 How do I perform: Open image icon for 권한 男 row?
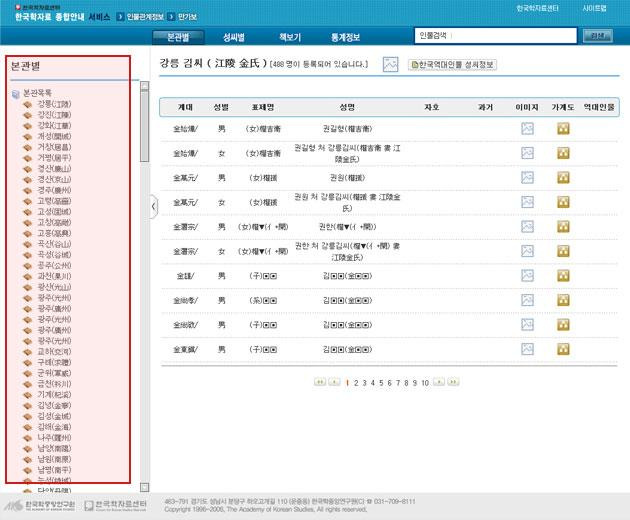tap(527, 227)
